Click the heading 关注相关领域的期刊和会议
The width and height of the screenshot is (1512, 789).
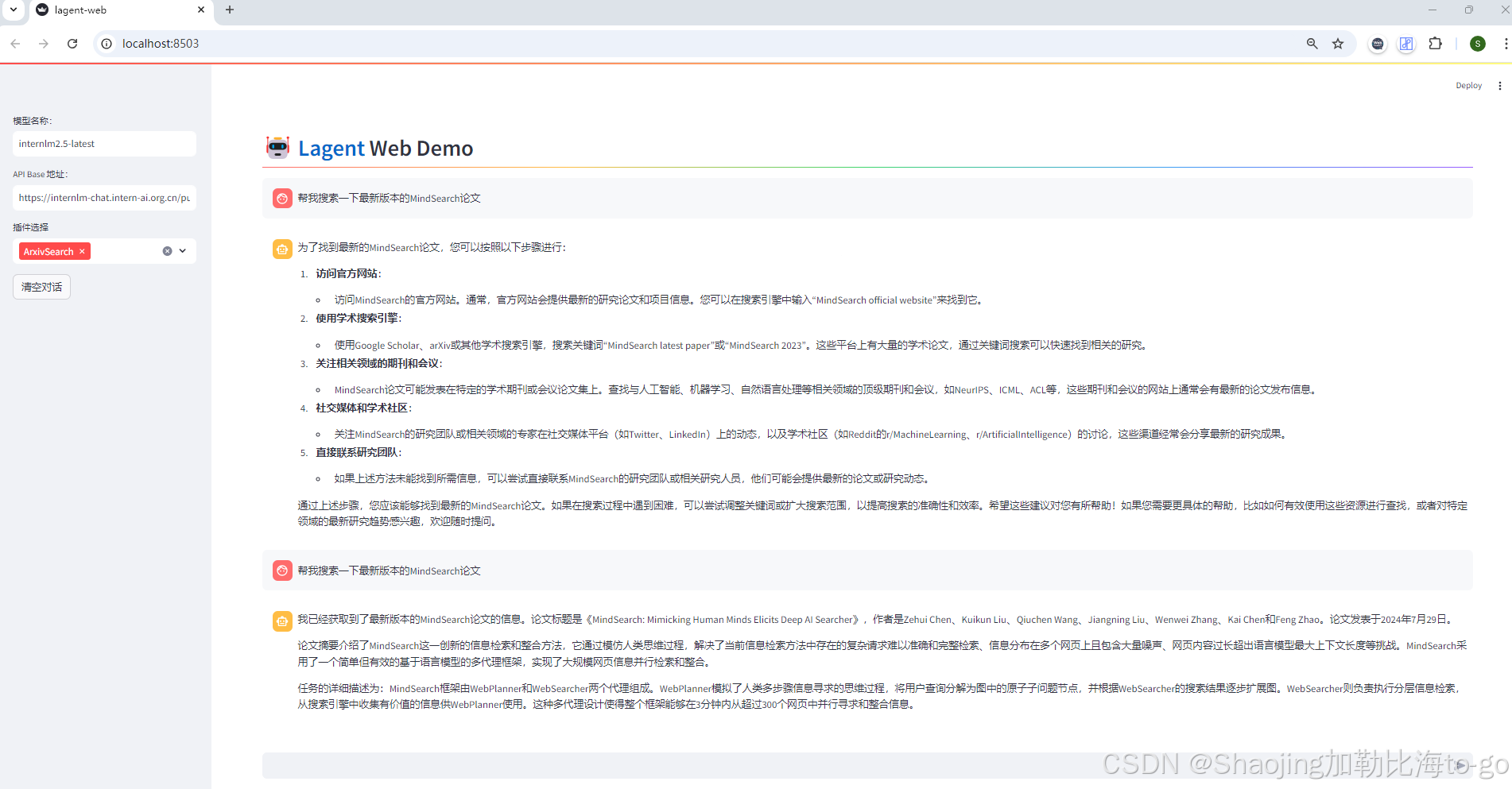[379, 363]
